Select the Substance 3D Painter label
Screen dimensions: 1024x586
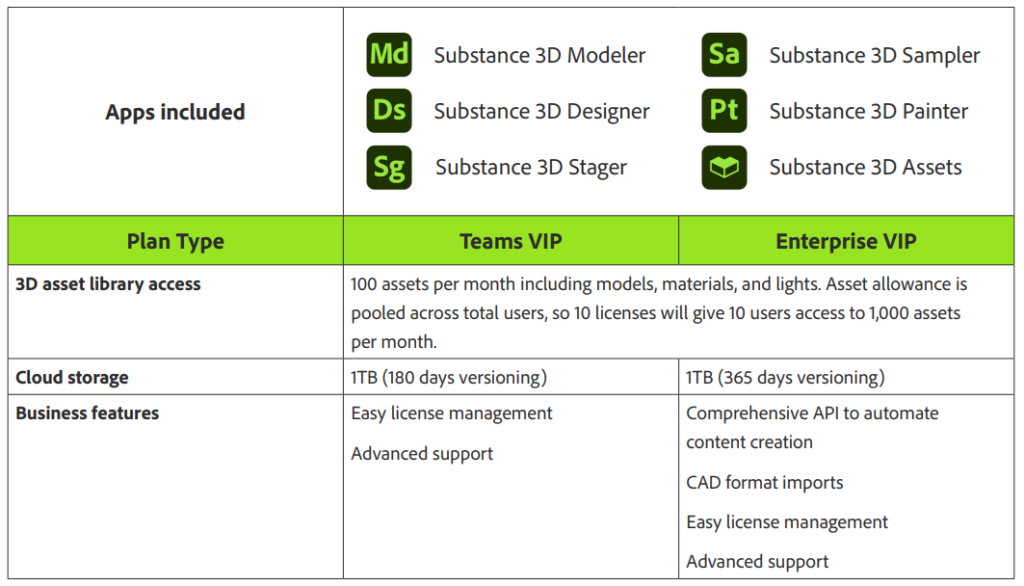pos(868,112)
